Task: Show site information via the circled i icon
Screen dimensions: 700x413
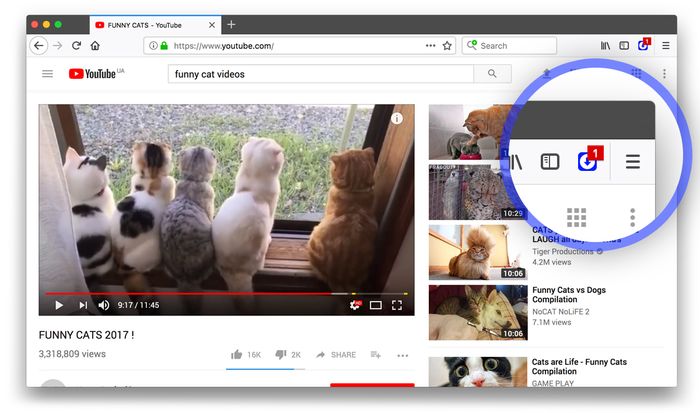Action: (153, 46)
